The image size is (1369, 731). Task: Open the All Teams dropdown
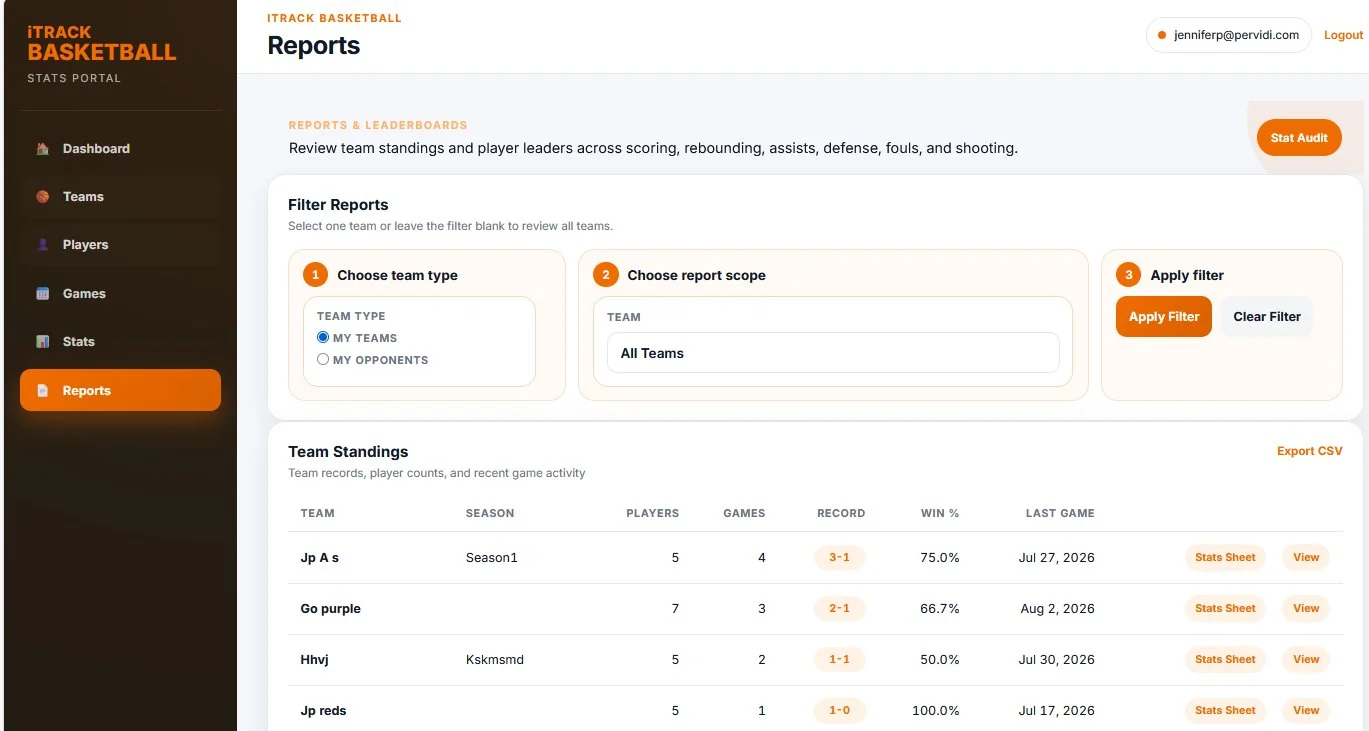[x=833, y=353]
